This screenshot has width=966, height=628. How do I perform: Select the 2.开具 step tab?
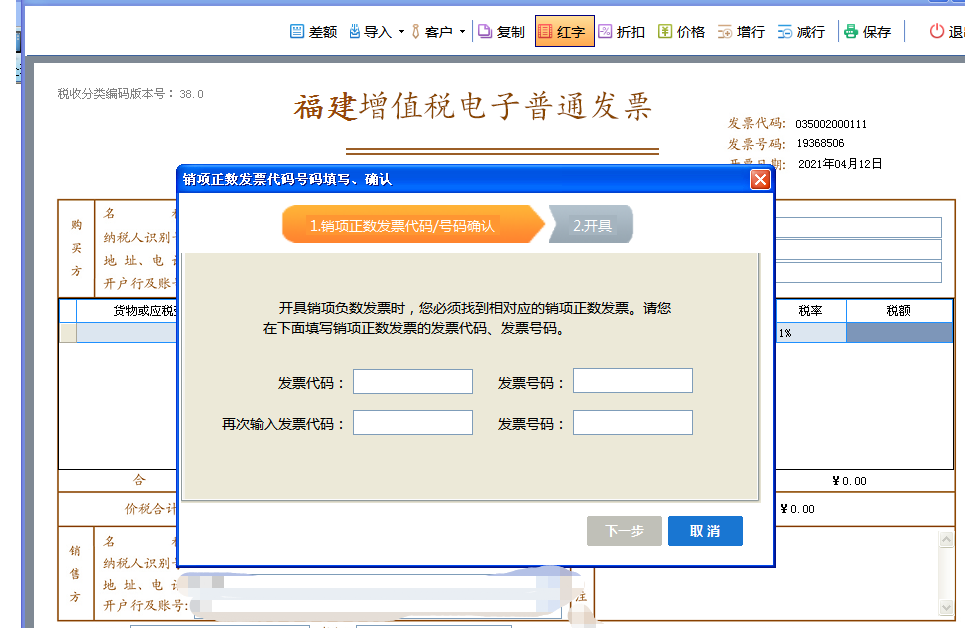(x=592, y=226)
